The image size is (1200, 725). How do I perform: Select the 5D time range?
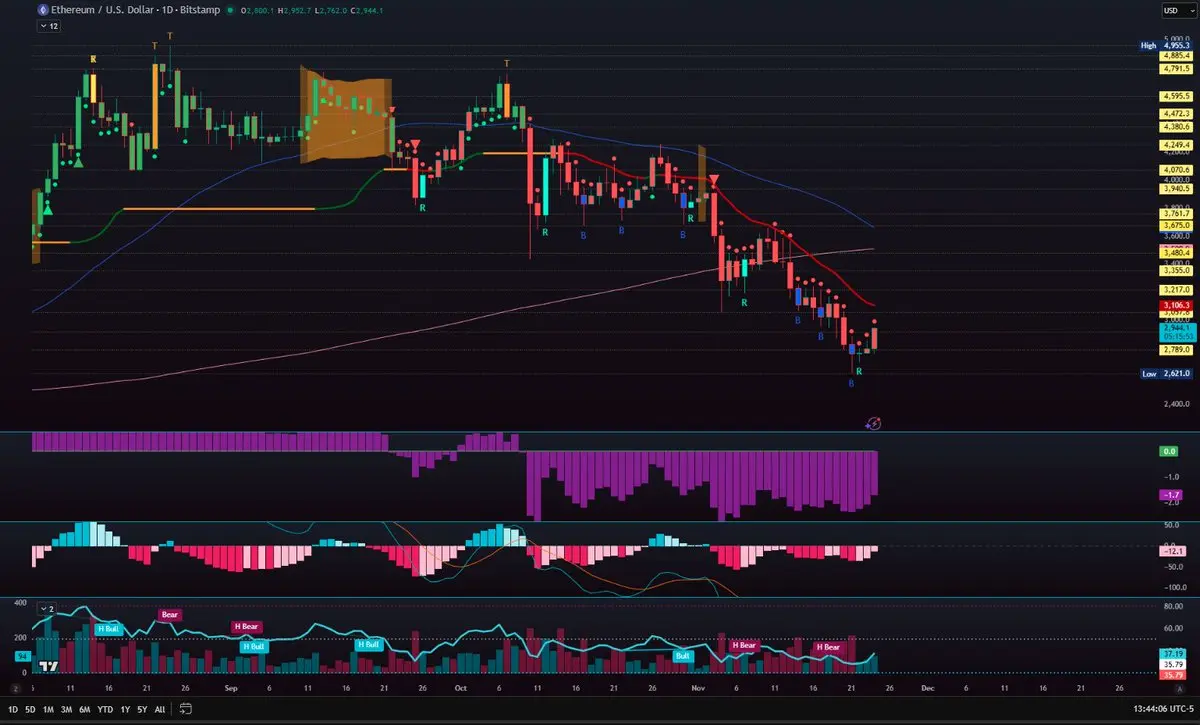[x=30, y=709]
